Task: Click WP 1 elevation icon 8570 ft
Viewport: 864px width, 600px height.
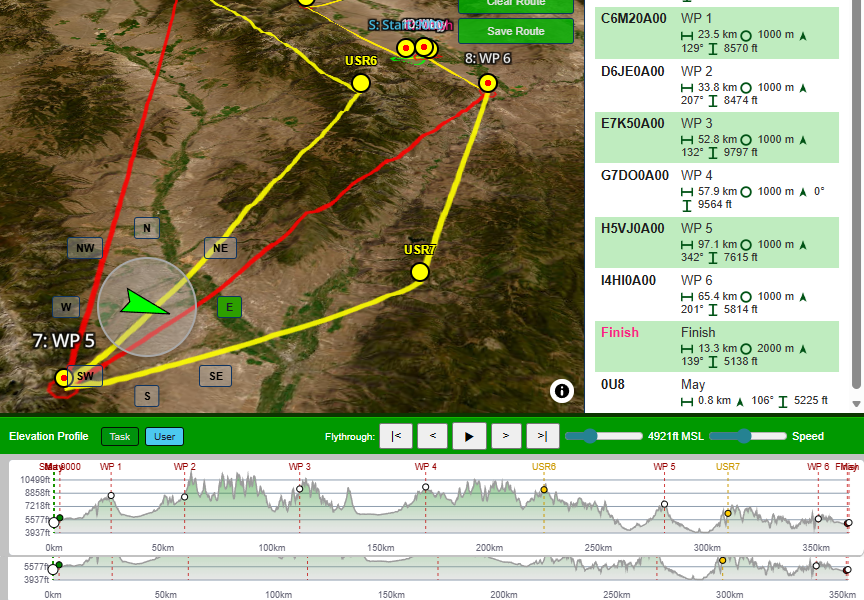Action: click(713, 49)
